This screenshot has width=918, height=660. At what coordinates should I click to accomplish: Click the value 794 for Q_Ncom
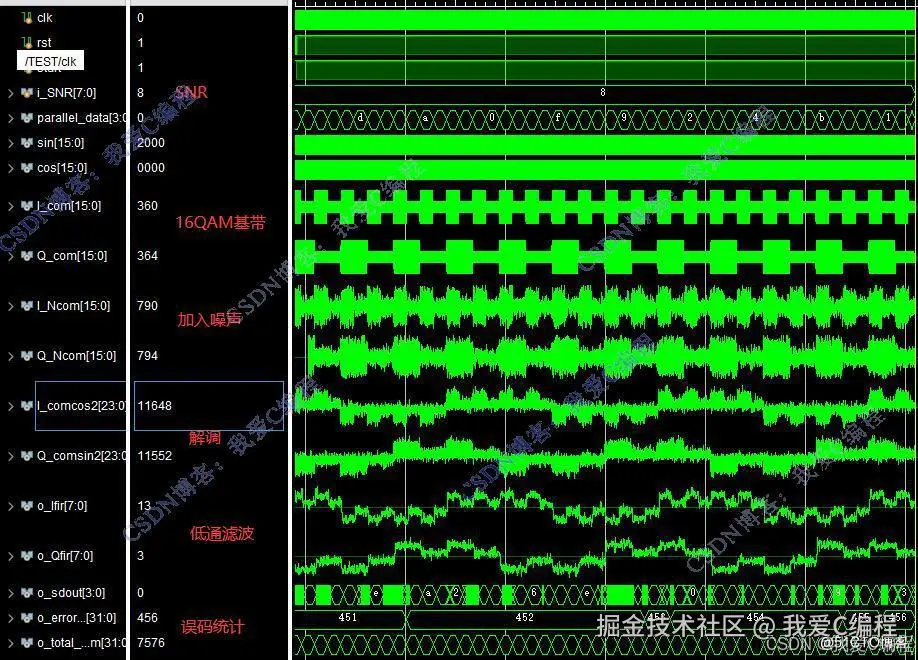pos(148,356)
